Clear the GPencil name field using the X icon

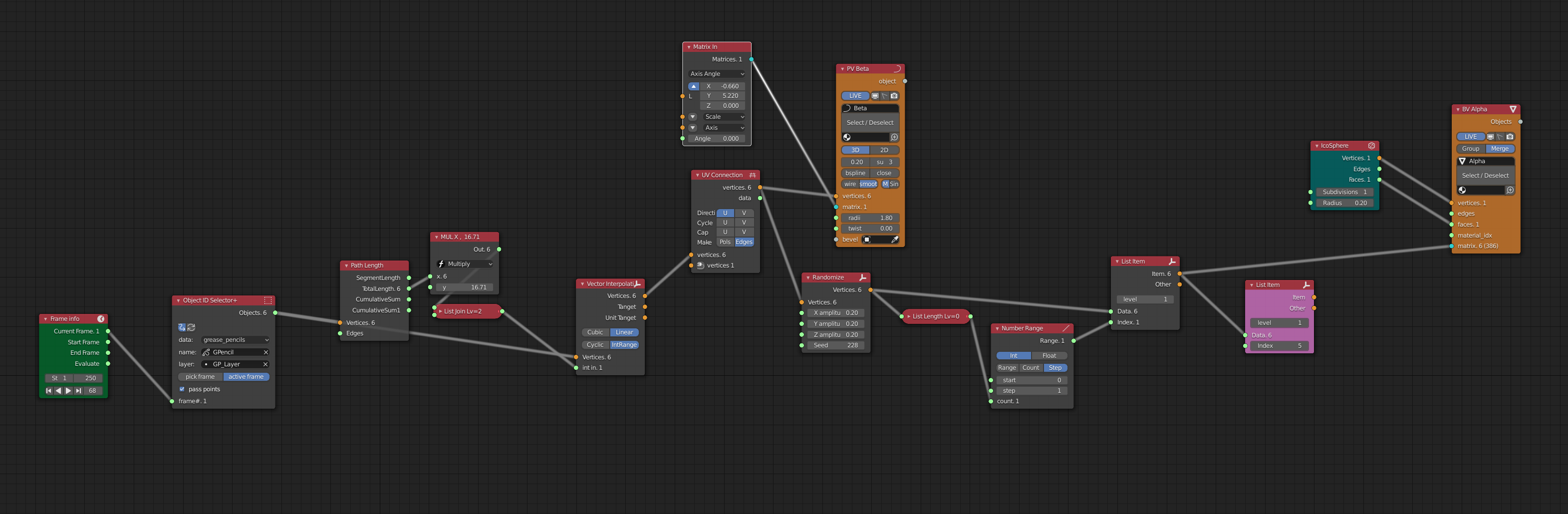click(266, 353)
